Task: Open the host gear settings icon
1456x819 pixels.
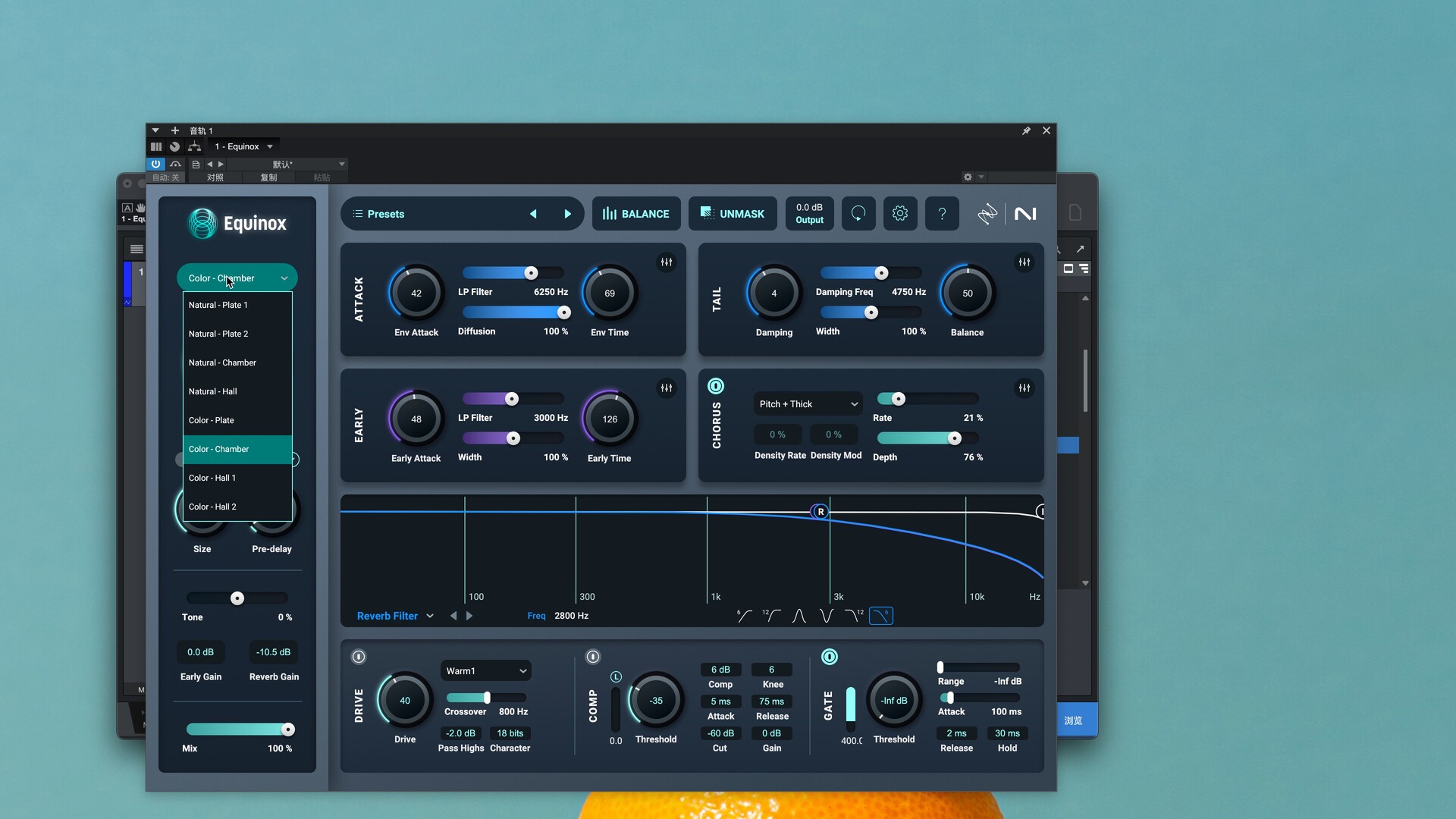Action: (x=968, y=177)
